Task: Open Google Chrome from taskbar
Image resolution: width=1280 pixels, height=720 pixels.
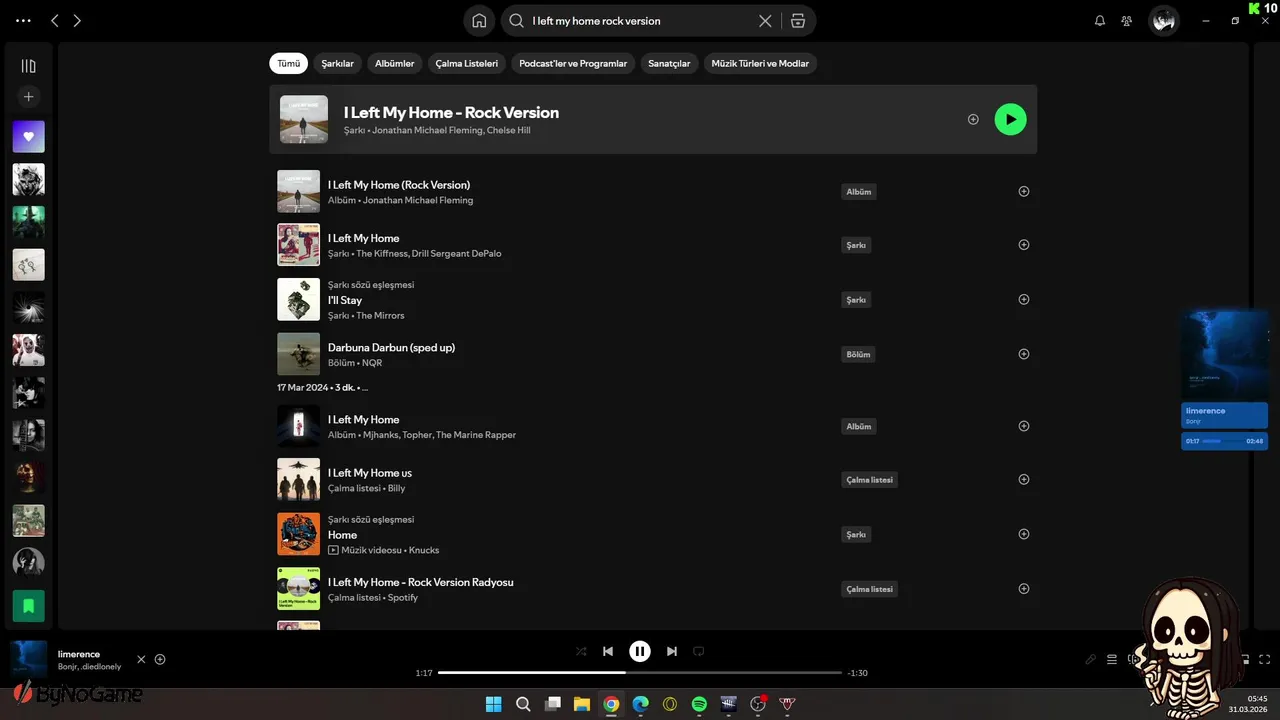Action: [x=611, y=704]
